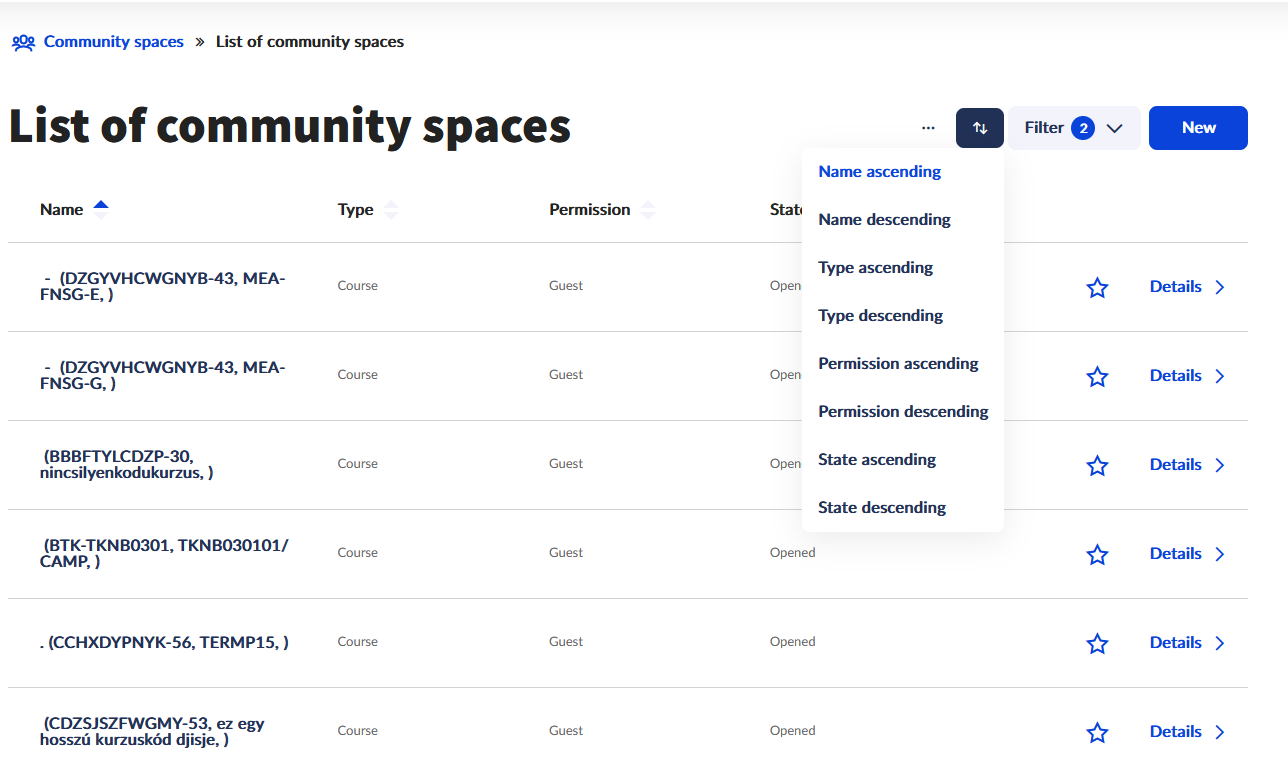
Task: Choose Type ascending from sort menu
Action: coord(875,268)
